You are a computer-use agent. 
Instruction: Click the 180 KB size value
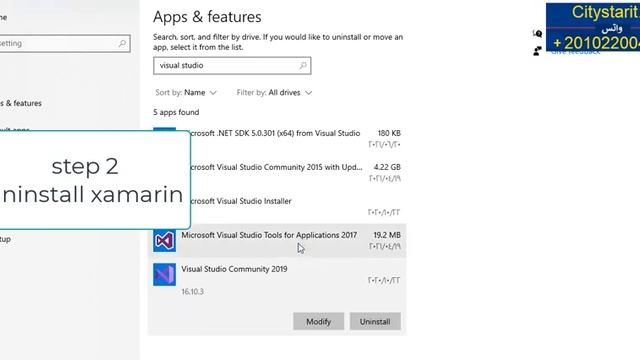point(389,133)
